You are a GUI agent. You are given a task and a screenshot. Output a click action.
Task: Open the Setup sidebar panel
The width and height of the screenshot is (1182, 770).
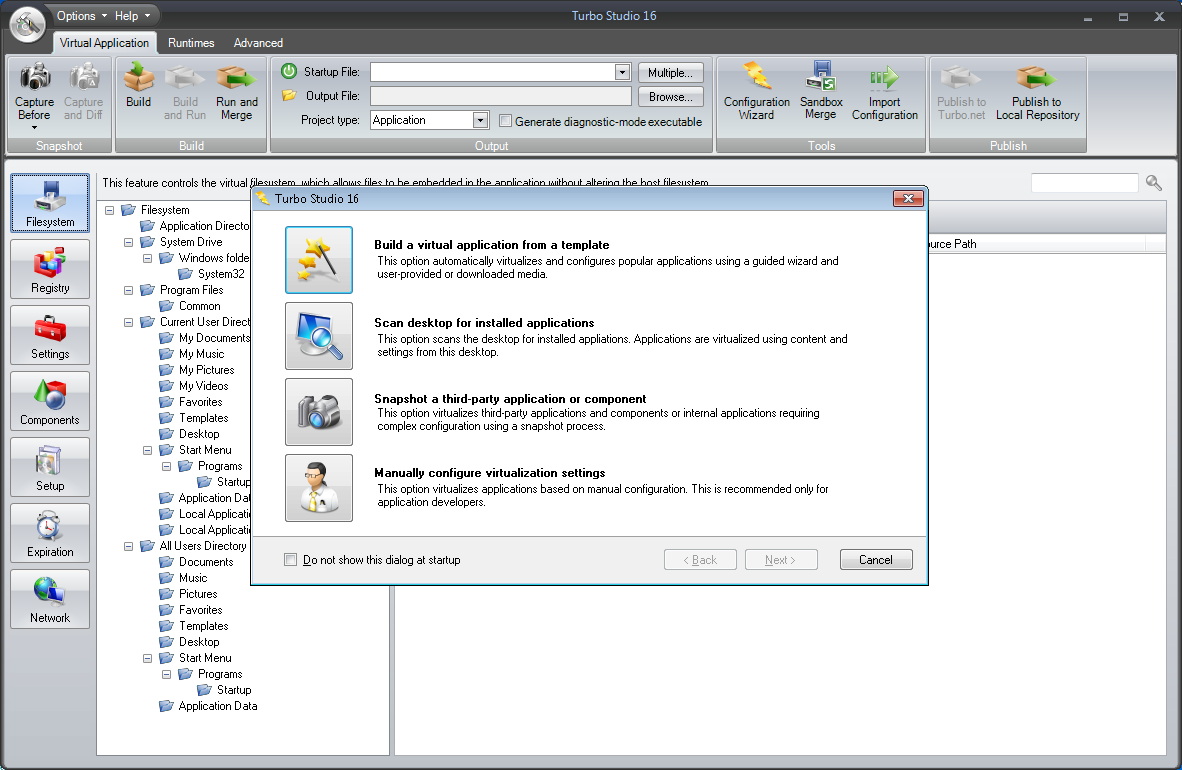tap(50, 467)
